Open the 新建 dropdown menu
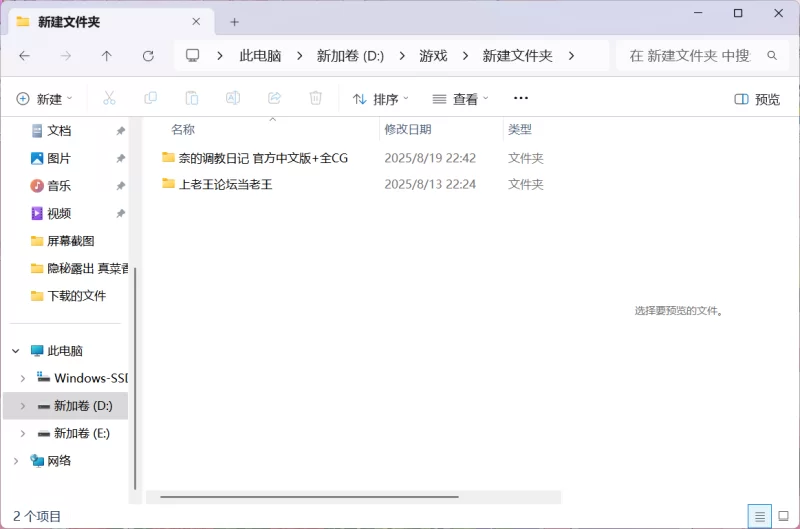This screenshot has width=800, height=529. click(45, 99)
